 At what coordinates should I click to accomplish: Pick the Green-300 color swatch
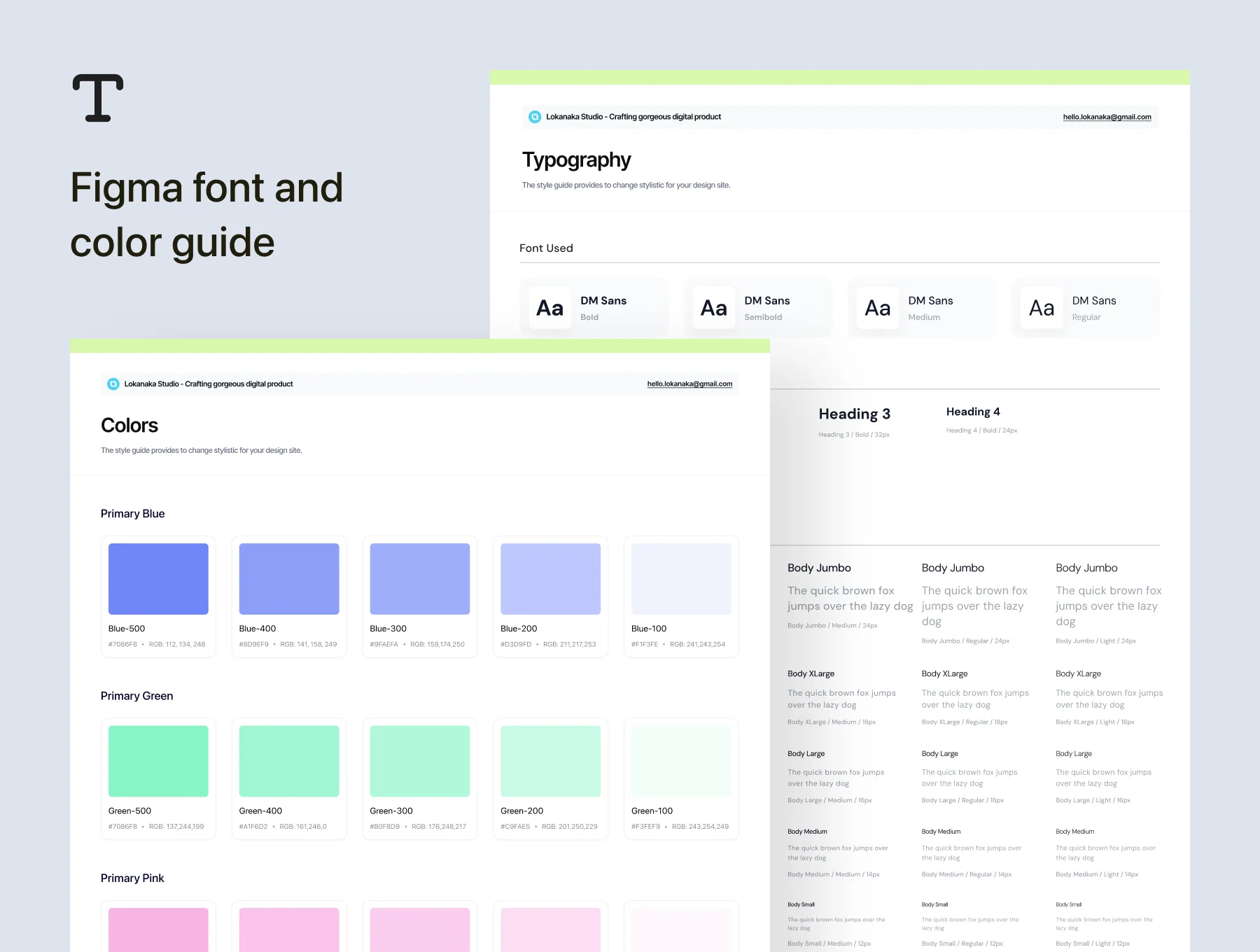click(x=420, y=761)
